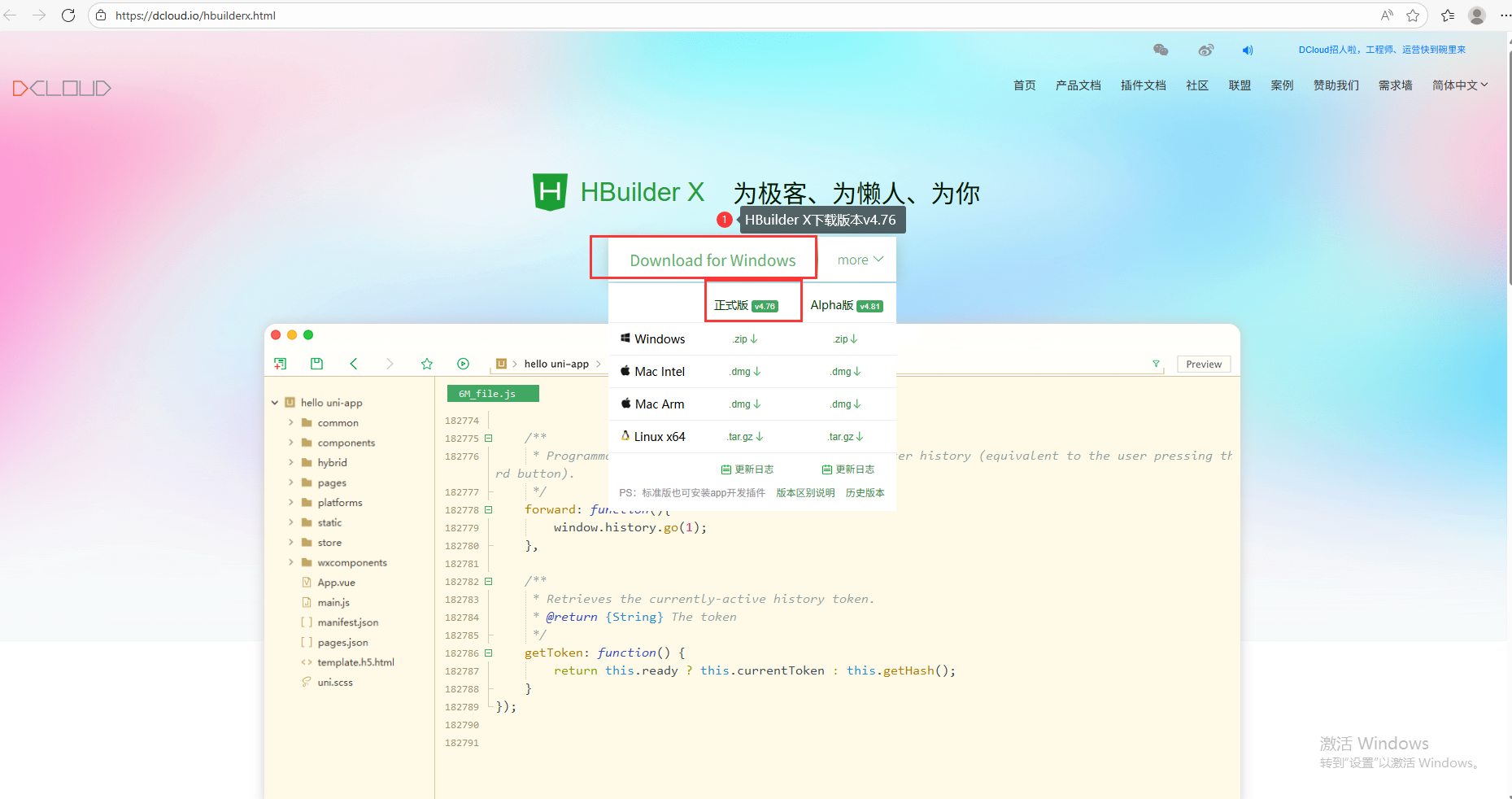Click the new file icon in editor toolbar

coord(280,364)
